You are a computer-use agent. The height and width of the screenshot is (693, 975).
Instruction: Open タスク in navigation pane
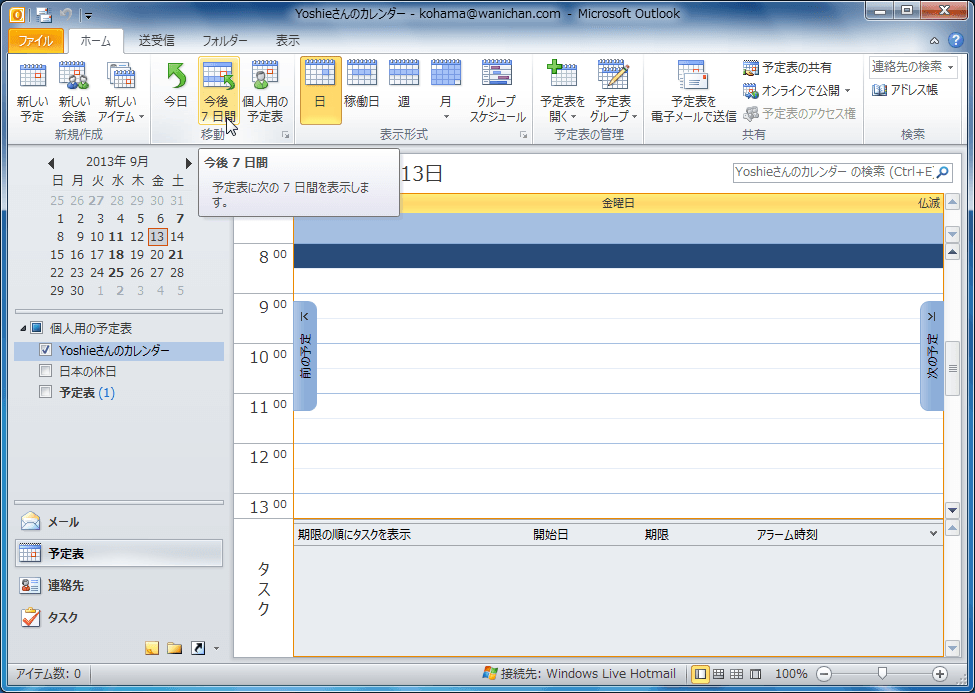click(118, 617)
